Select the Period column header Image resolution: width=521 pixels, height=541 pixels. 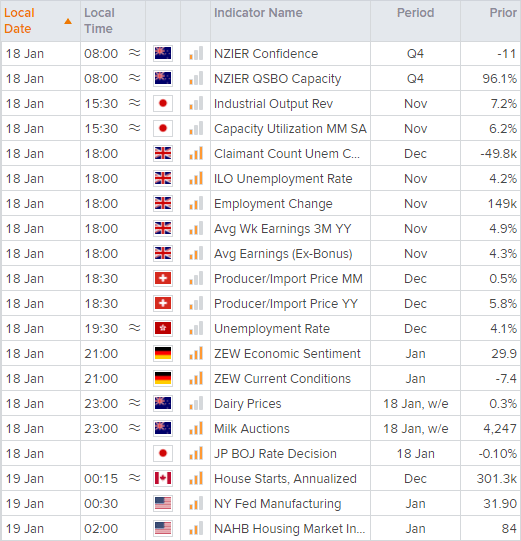tap(415, 13)
